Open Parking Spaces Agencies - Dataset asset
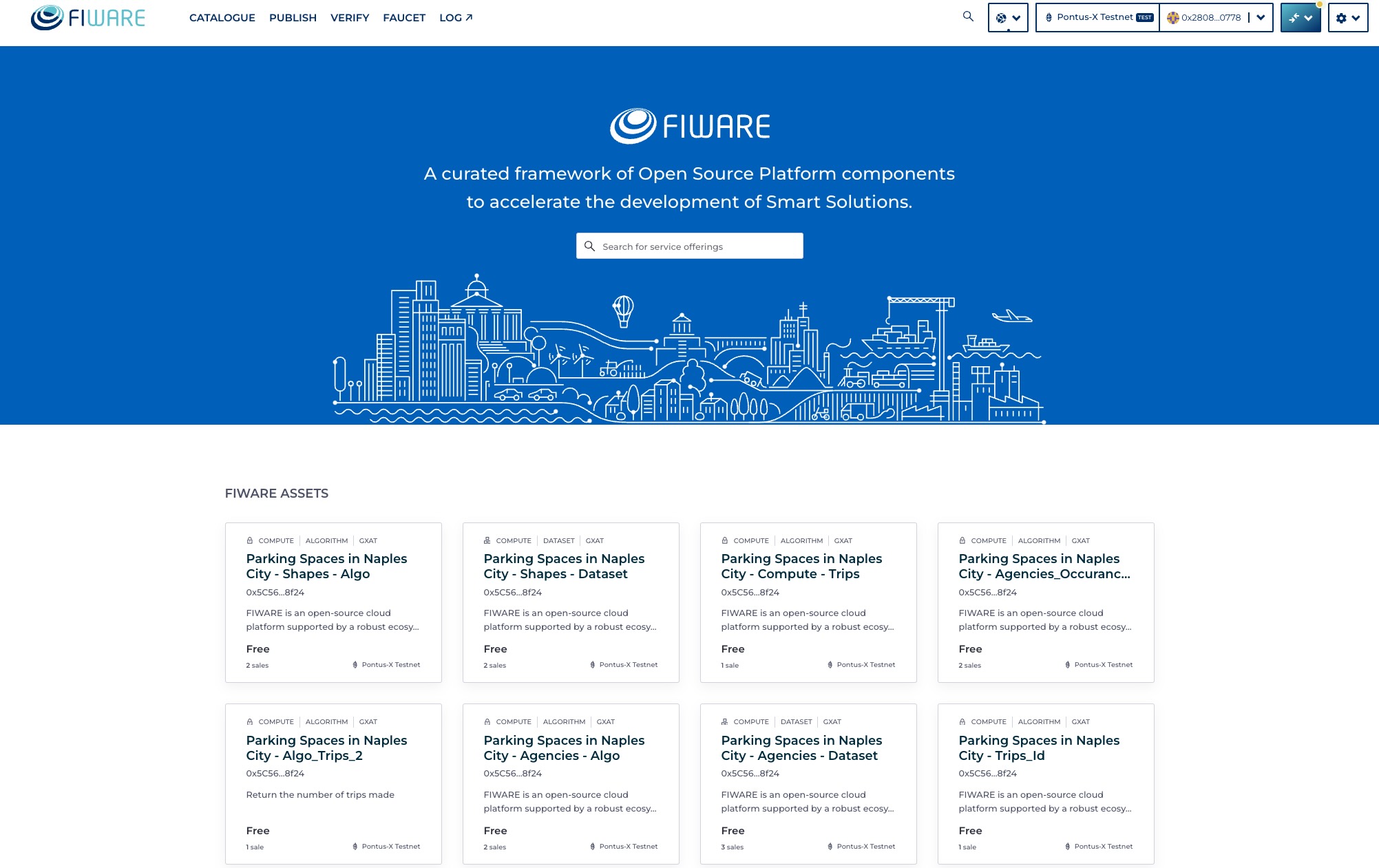This screenshot has height=868, width=1379. (808, 784)
